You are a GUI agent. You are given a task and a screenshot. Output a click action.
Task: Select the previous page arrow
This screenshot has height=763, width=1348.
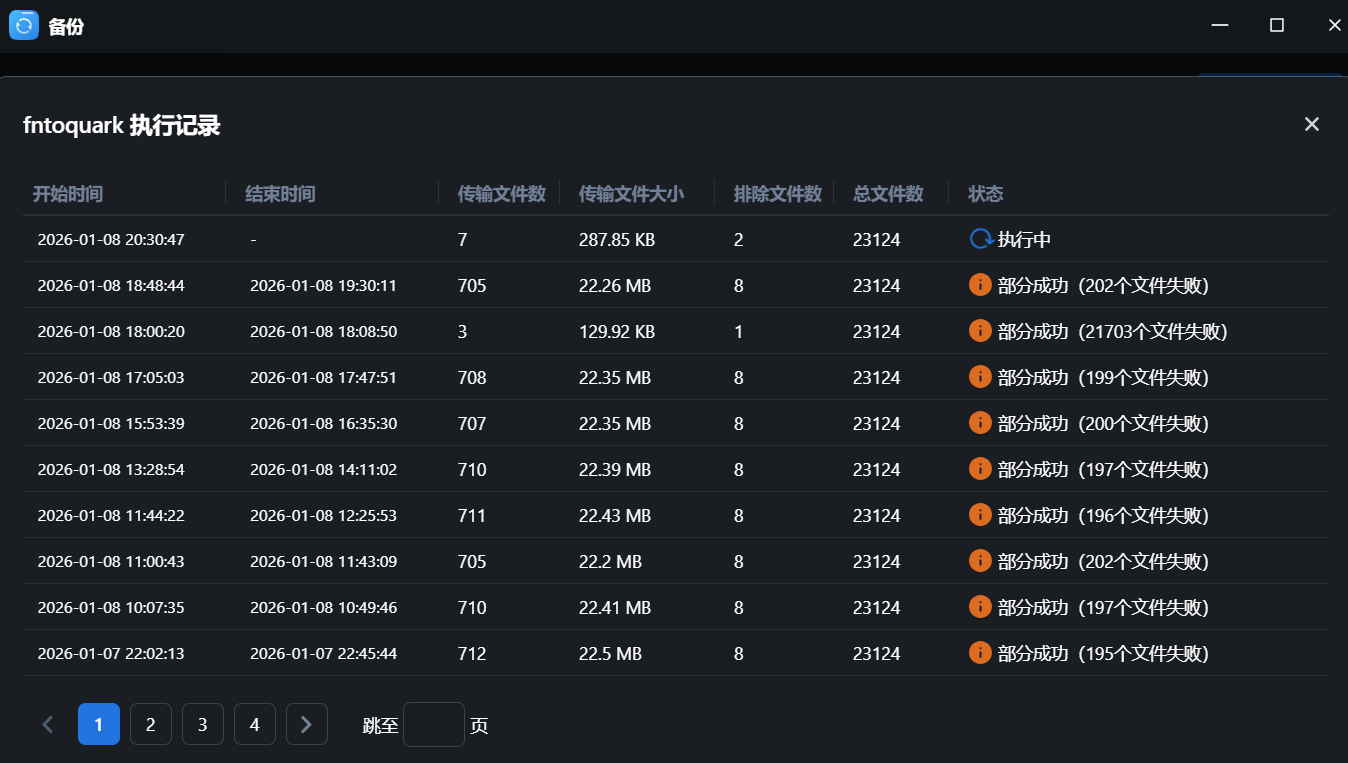point(47,724)
